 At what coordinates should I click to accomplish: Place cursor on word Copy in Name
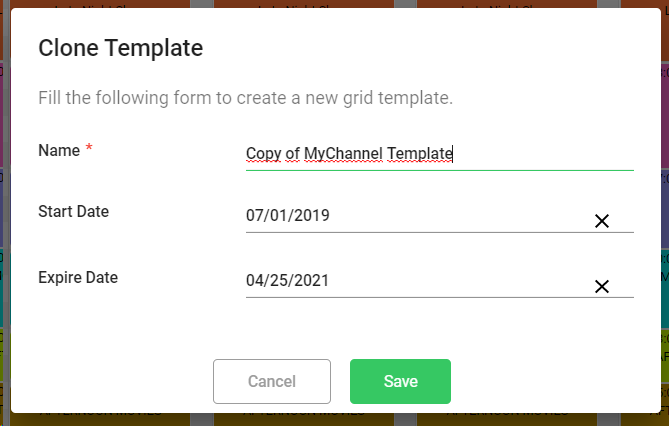click(x=262, y=154)
